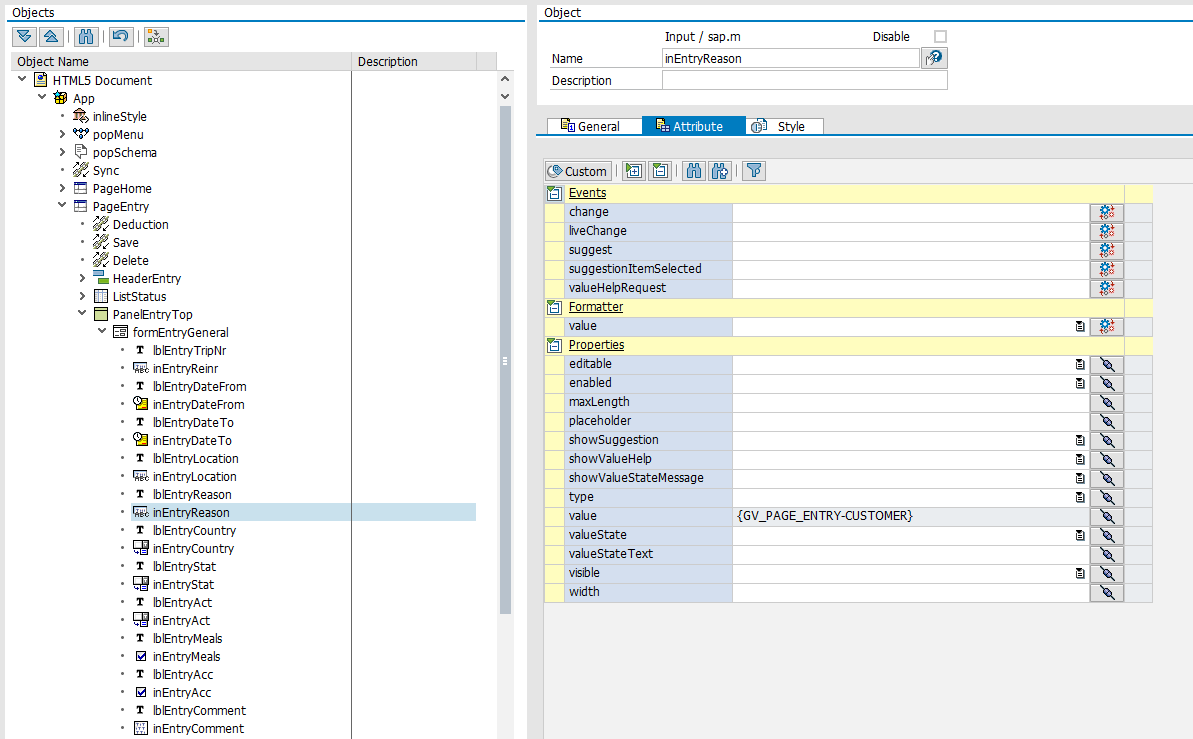Select inEntryCountry in the object tree
This screenshot has width=1193, height=739.
point(193,549)
